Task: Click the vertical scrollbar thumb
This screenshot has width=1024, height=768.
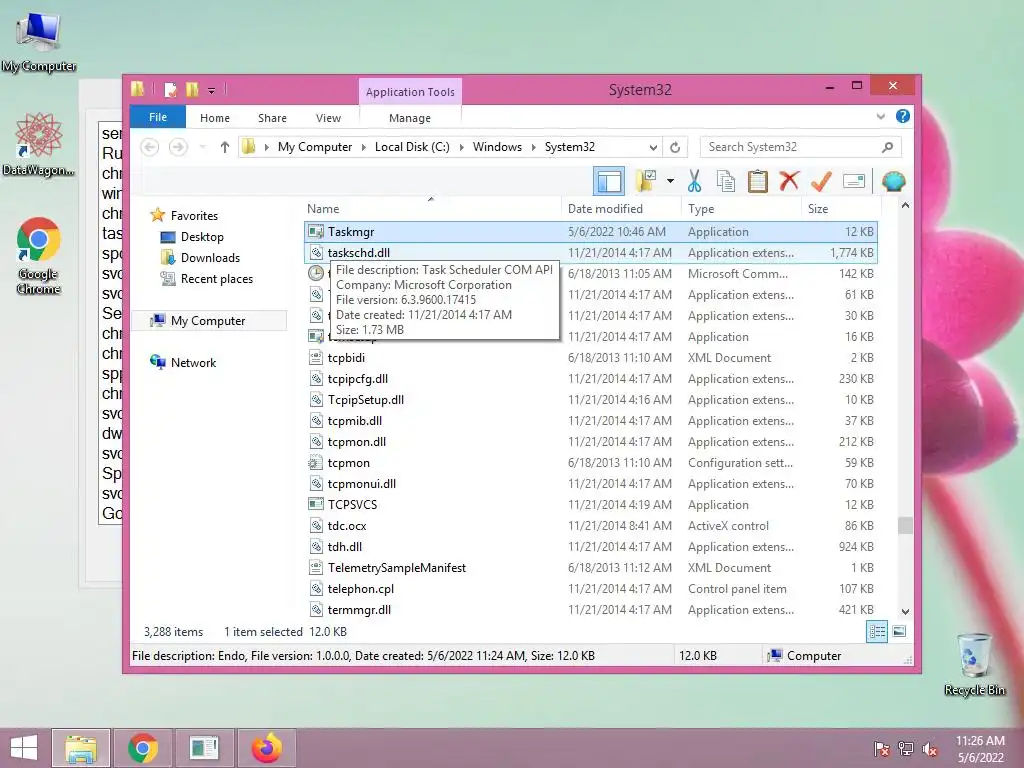Action: click(x=905, y=525)
